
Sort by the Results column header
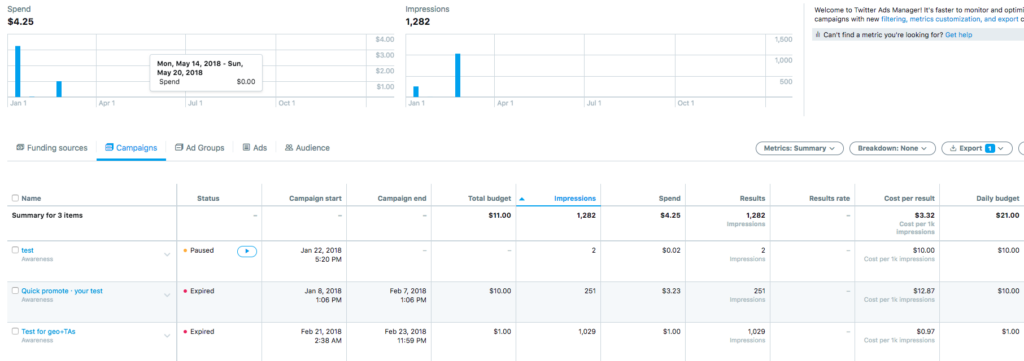752,198
